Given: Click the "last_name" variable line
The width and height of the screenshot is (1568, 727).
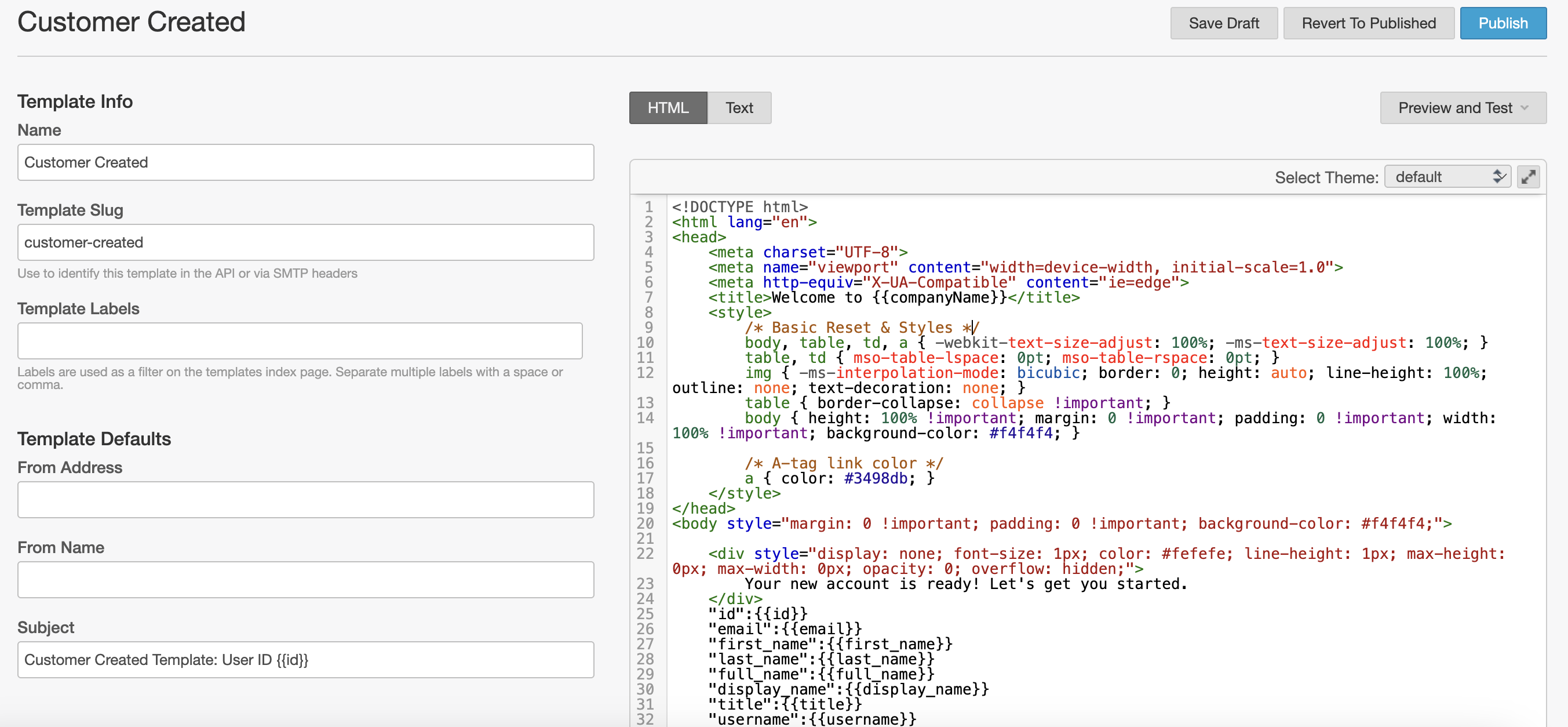Looking at the screenshot, I should pyautogui.click(x=821, y=659).
